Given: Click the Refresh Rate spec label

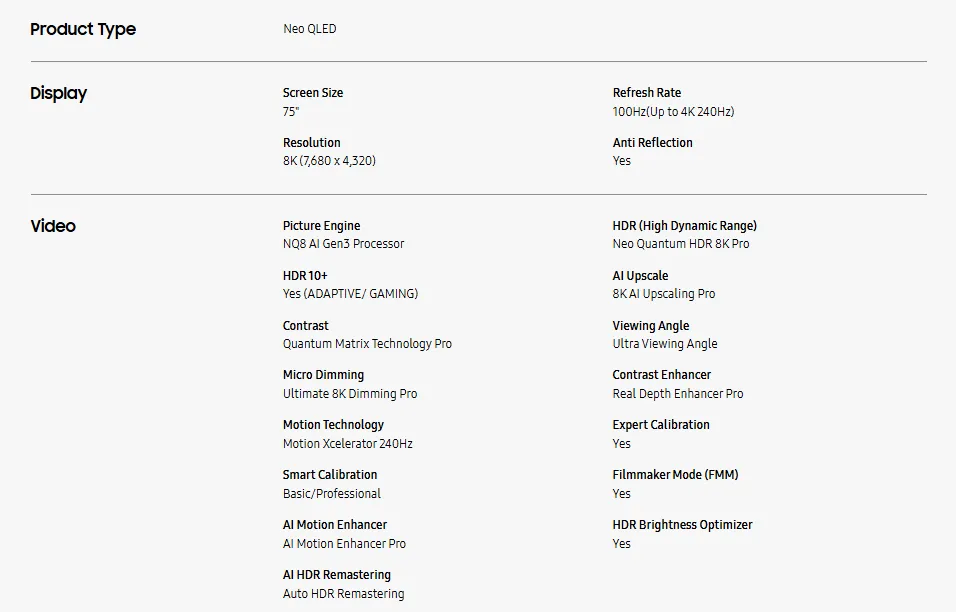Looking at the screenshot, I should 646,93.
